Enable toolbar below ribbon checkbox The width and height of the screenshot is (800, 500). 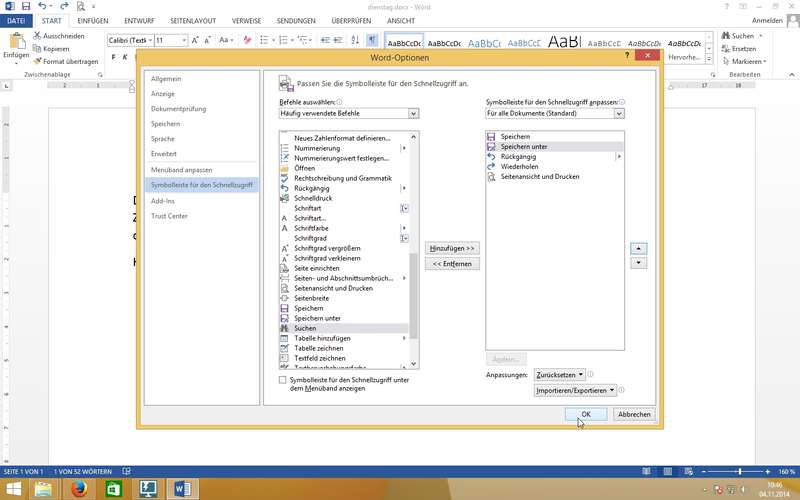point(283,380)
